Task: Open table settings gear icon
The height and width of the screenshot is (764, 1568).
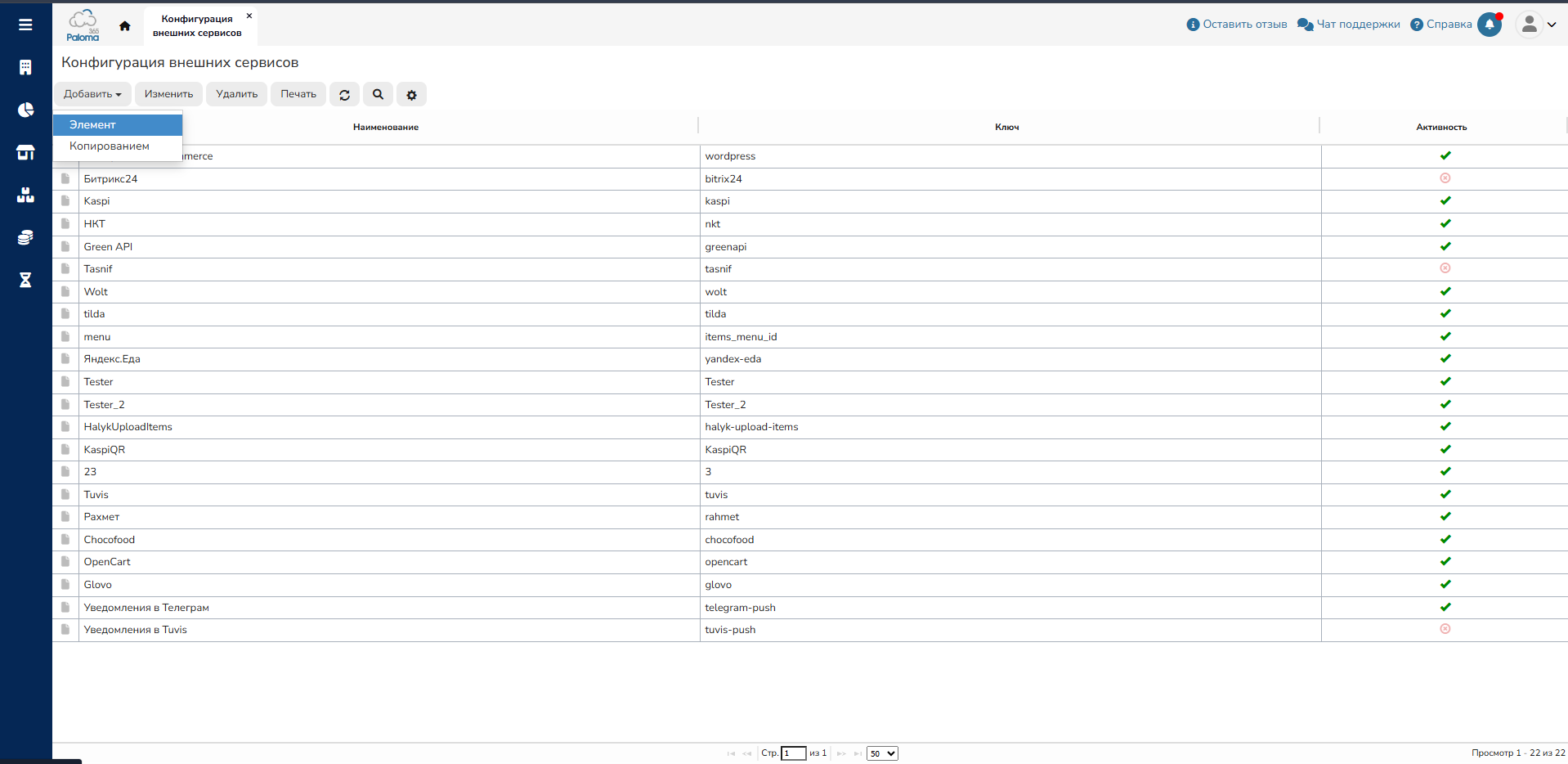Action: pos(411,95)
